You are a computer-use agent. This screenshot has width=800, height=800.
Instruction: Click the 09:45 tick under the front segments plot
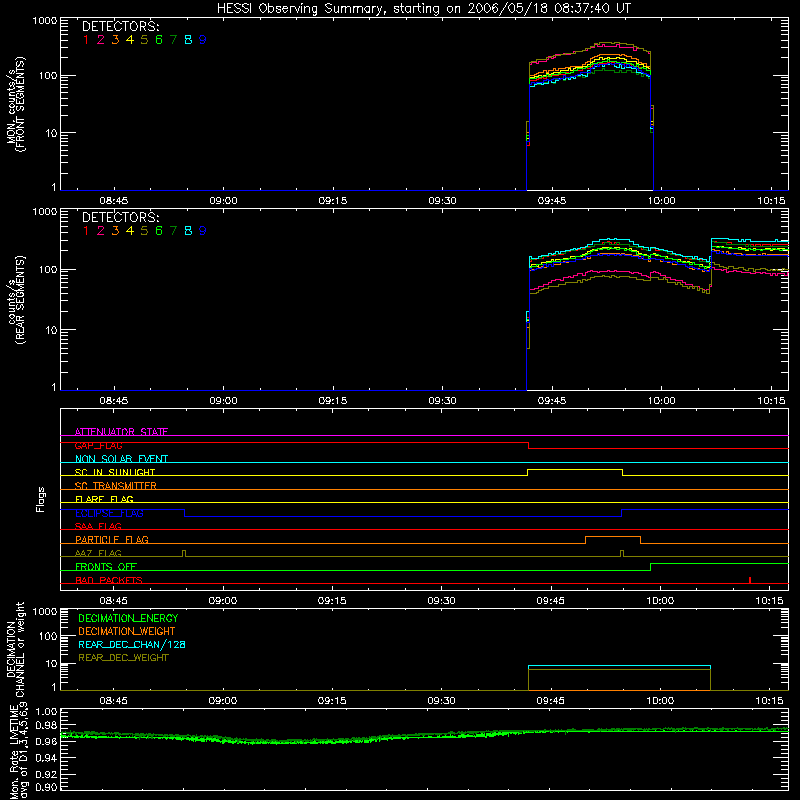click(552, 201)
